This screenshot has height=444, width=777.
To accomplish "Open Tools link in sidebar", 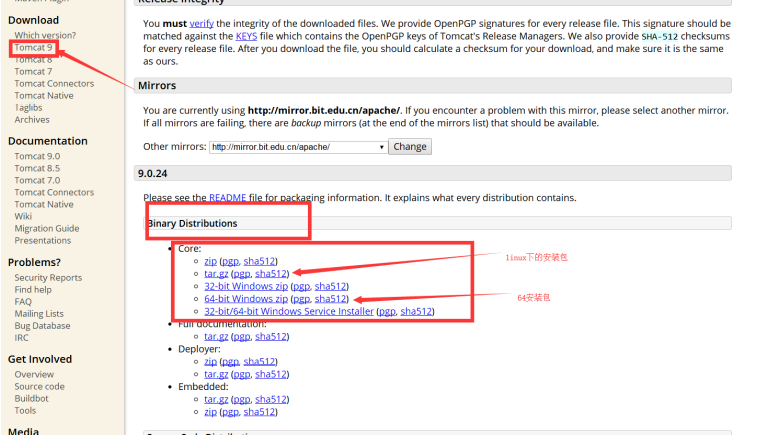I will click(x=25, y=410).
